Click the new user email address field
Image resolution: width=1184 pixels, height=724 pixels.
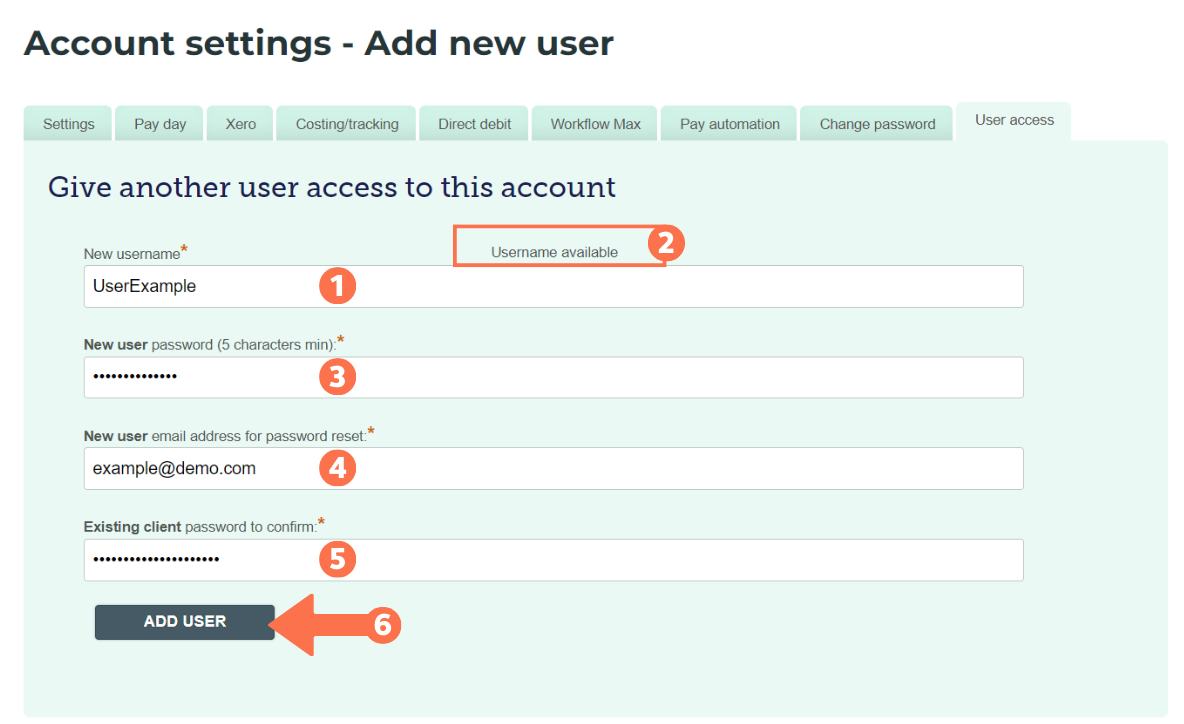point(500,468)
